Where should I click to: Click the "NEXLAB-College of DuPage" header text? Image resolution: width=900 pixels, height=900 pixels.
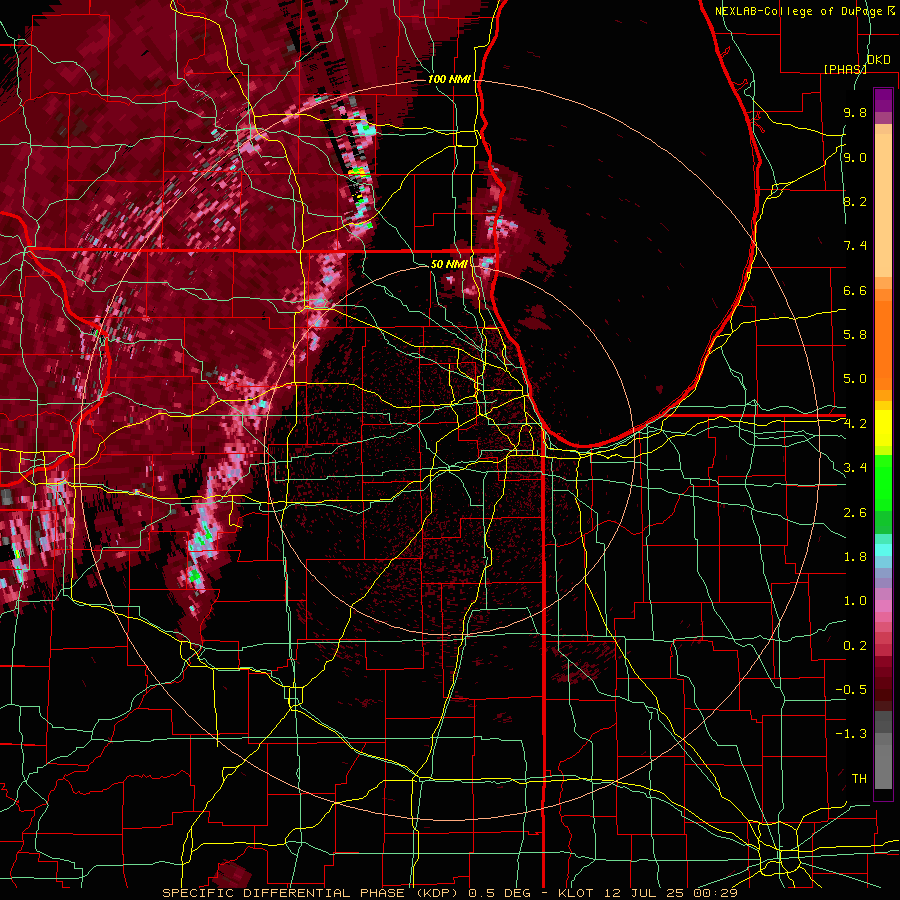pos(799,11)
